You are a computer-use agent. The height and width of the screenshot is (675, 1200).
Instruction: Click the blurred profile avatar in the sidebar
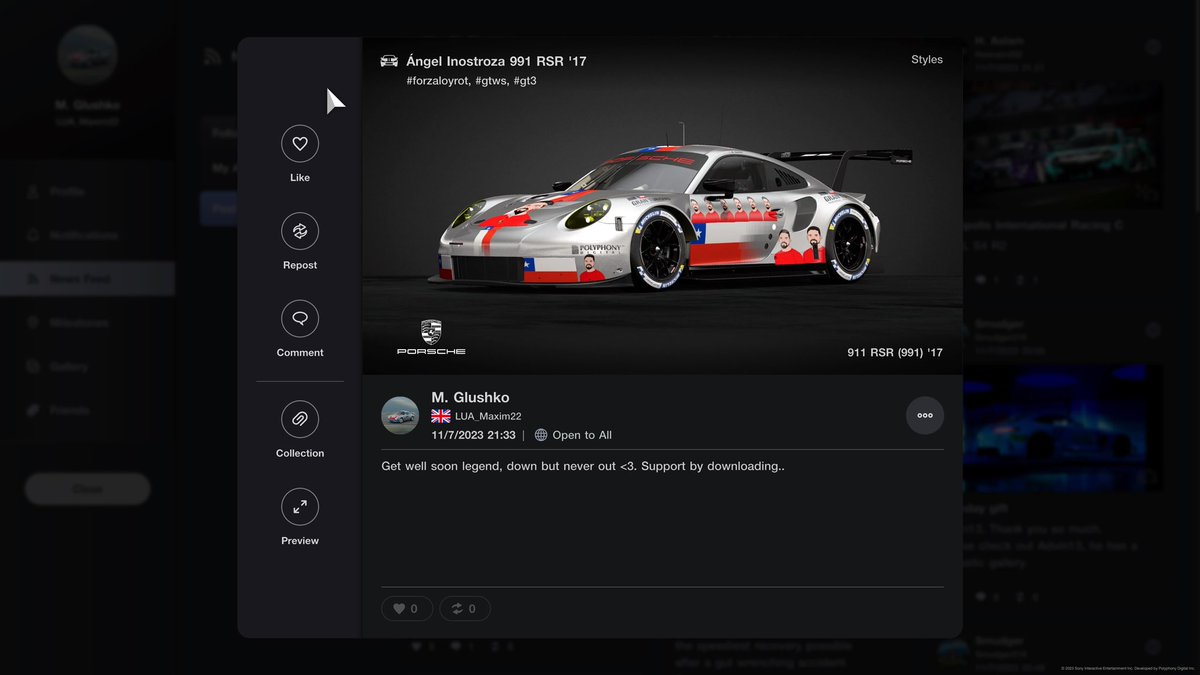coord(87,57)
